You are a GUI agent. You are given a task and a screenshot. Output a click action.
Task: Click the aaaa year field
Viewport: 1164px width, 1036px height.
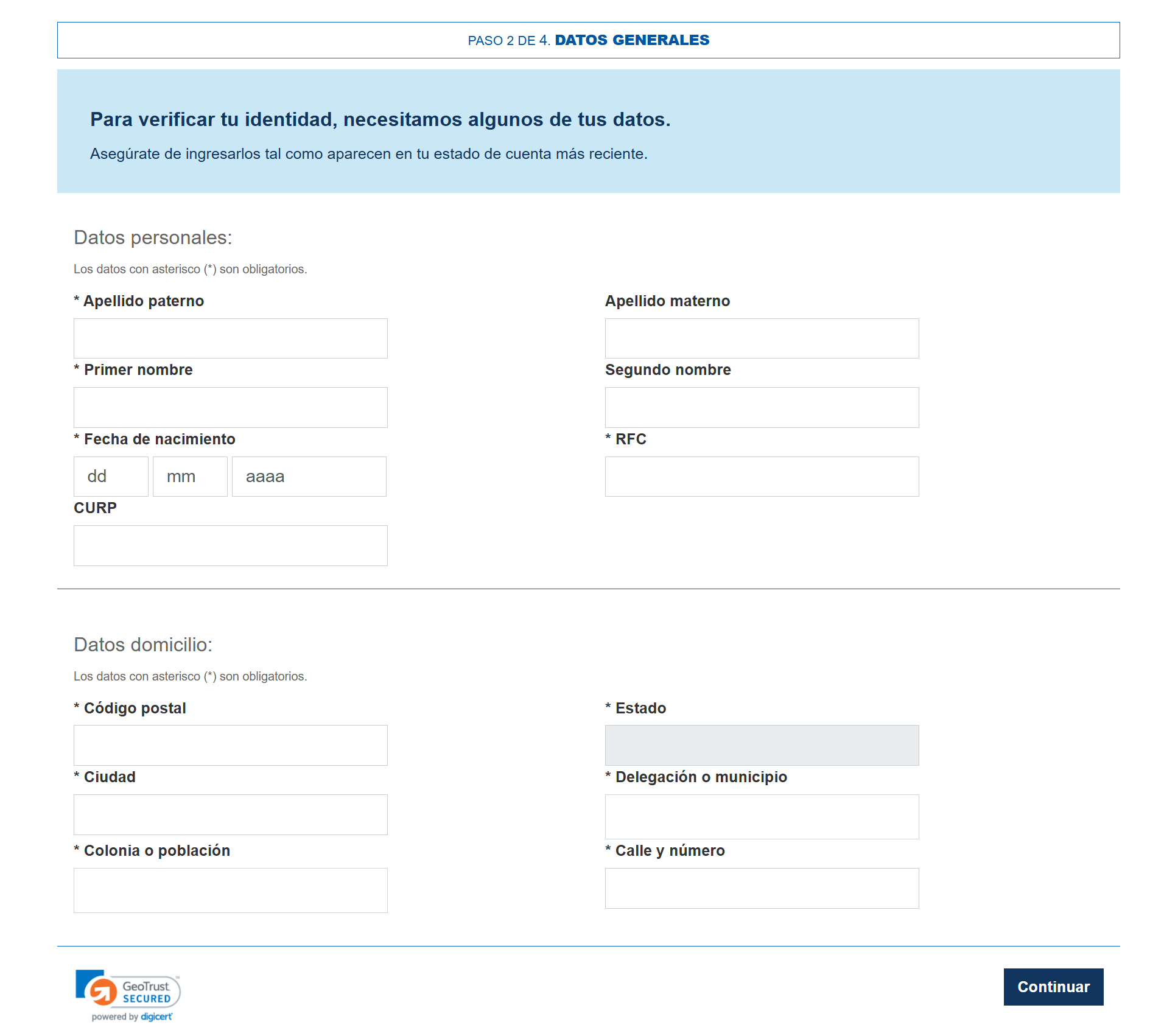pos(309,476)
